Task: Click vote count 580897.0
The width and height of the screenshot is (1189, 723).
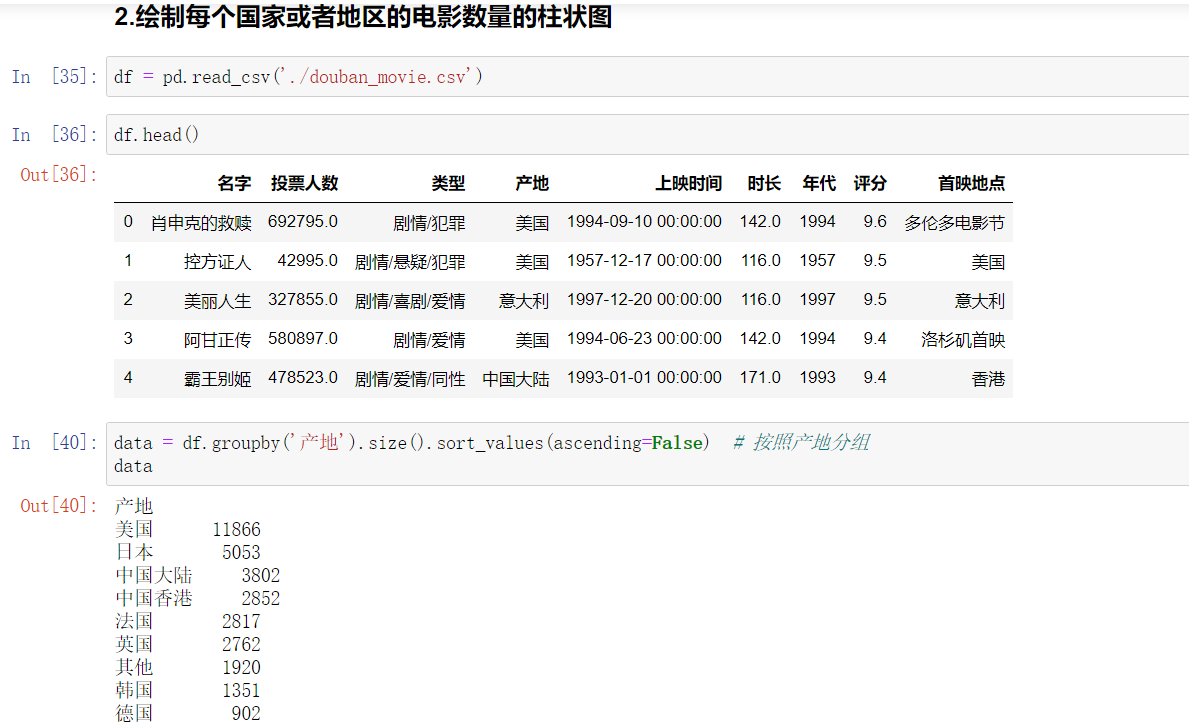Action: tap(303, 338)
